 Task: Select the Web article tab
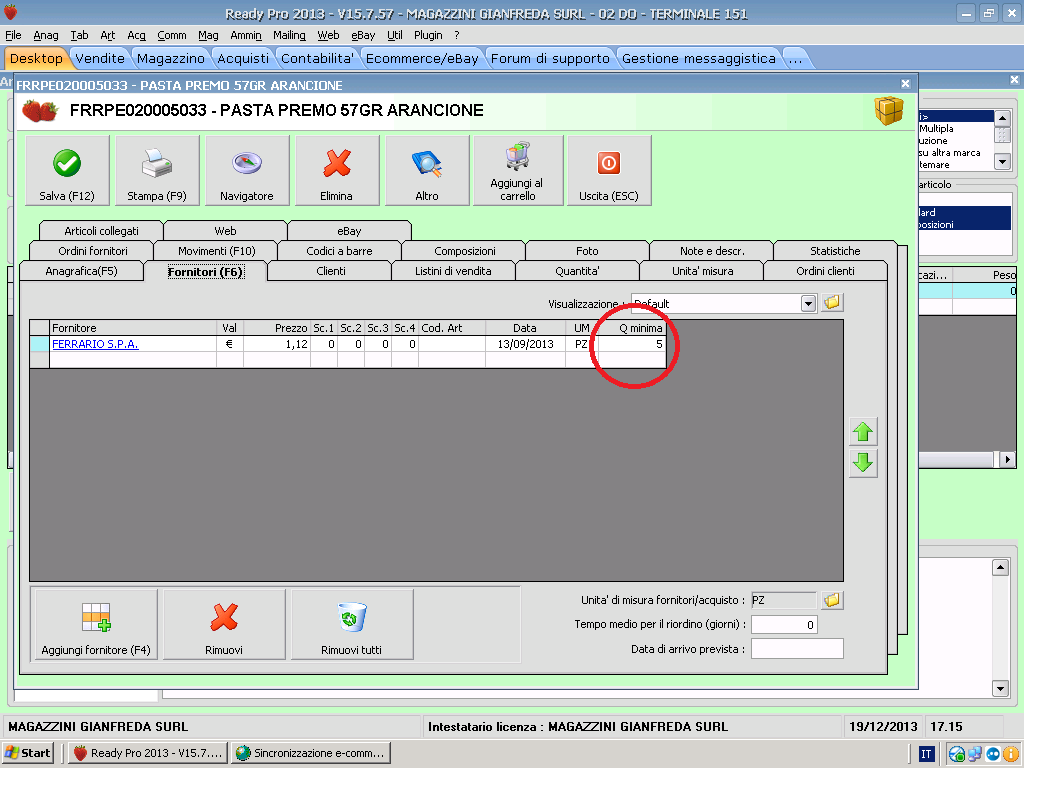coord(225,231)
